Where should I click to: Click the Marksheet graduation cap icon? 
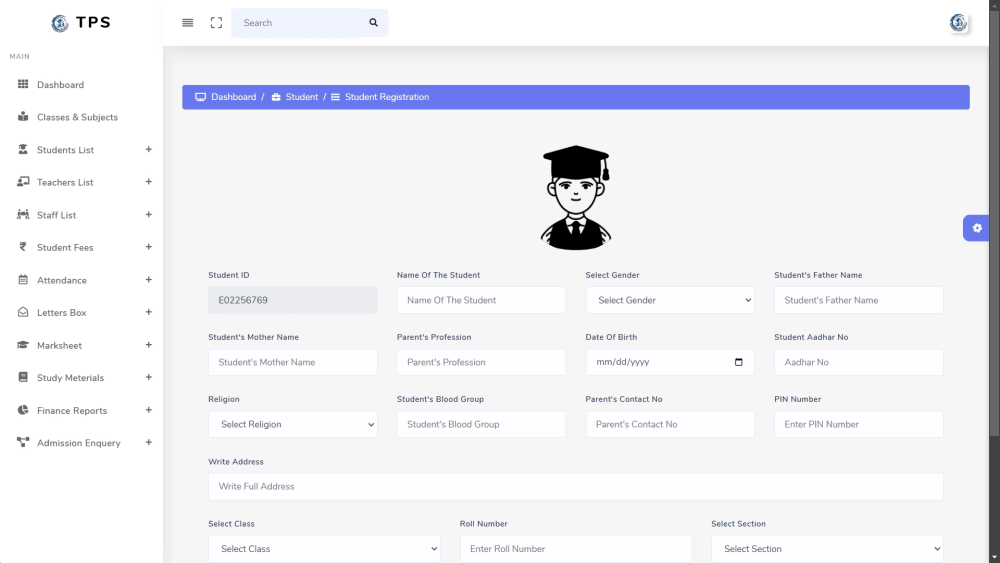coord(23,345)
